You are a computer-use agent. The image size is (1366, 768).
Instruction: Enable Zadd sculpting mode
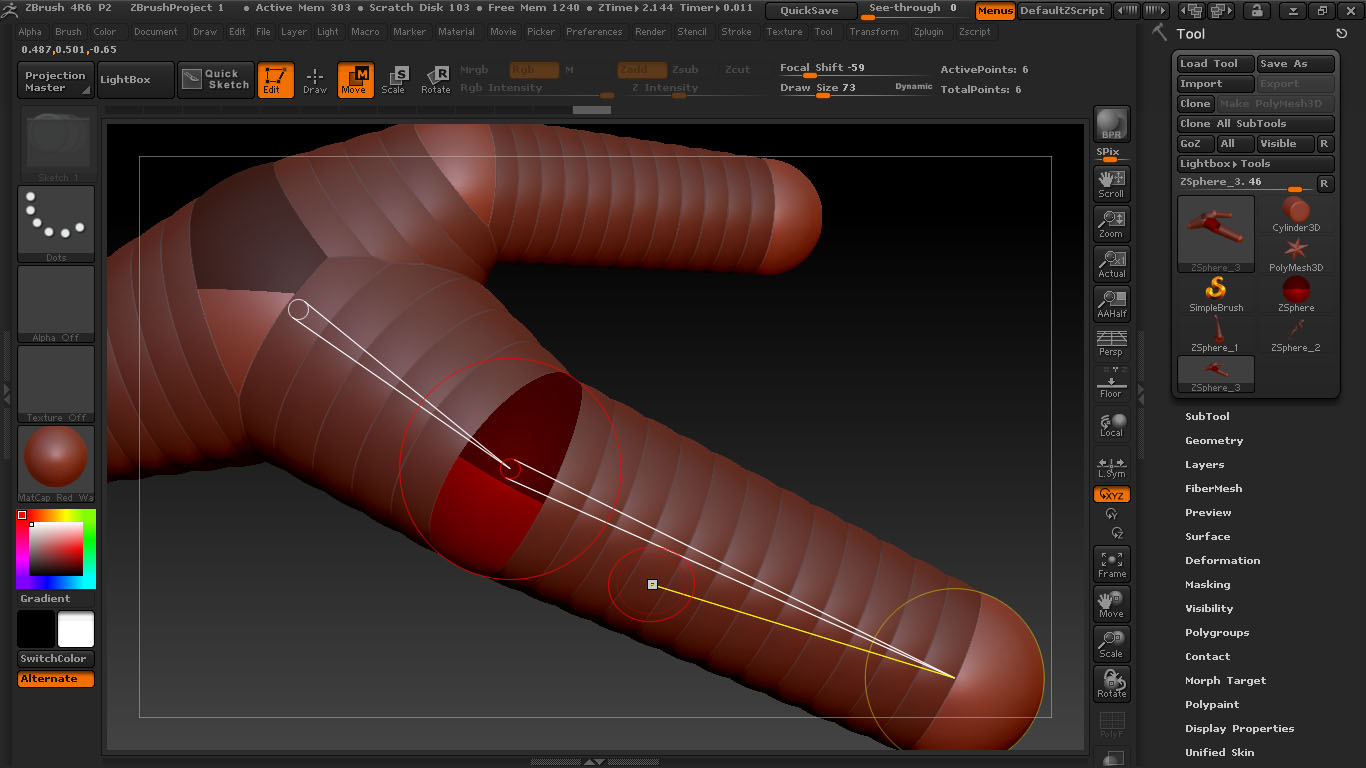641,70
